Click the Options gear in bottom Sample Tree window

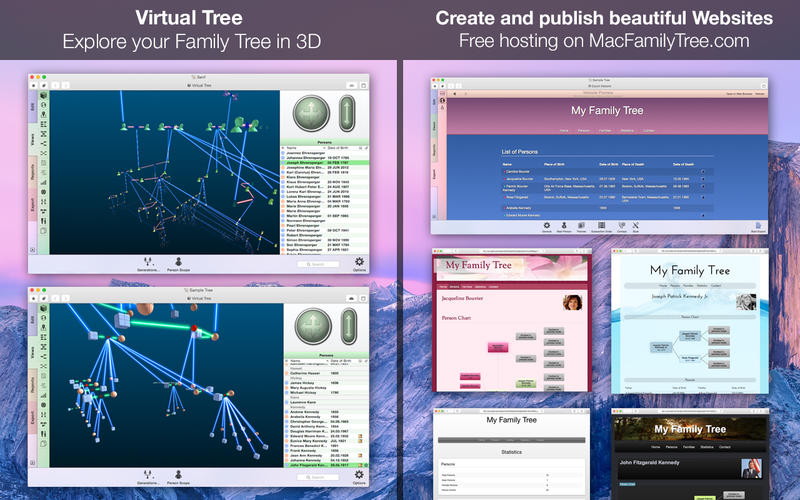click(x=359, y=470)
